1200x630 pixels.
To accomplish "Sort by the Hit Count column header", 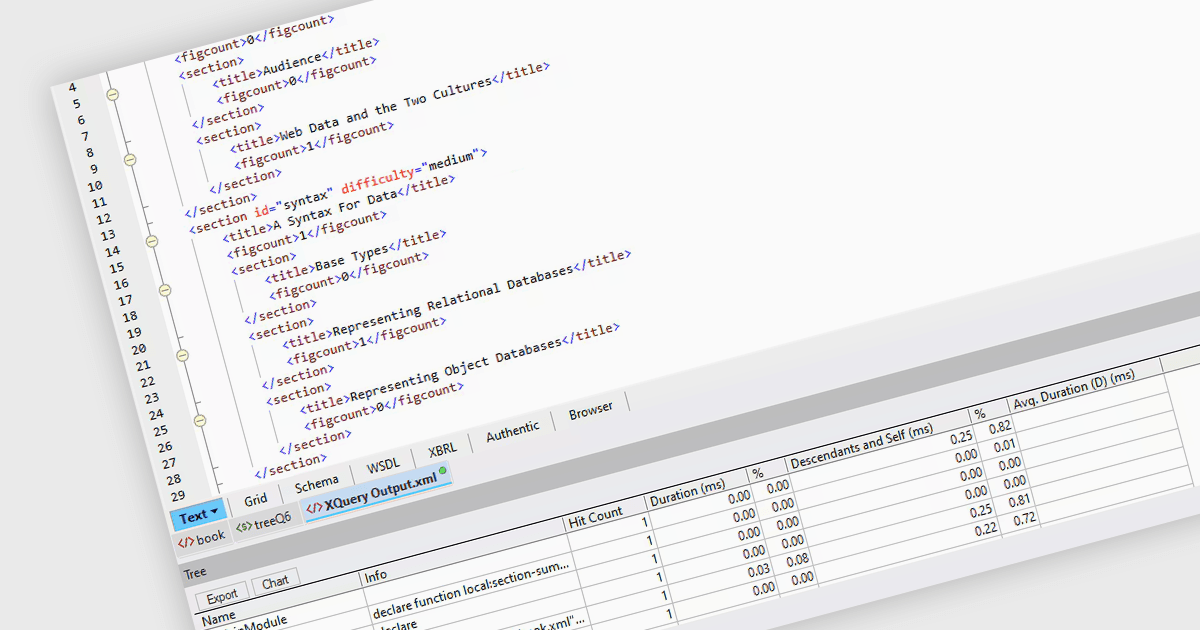I will [596, 517].
